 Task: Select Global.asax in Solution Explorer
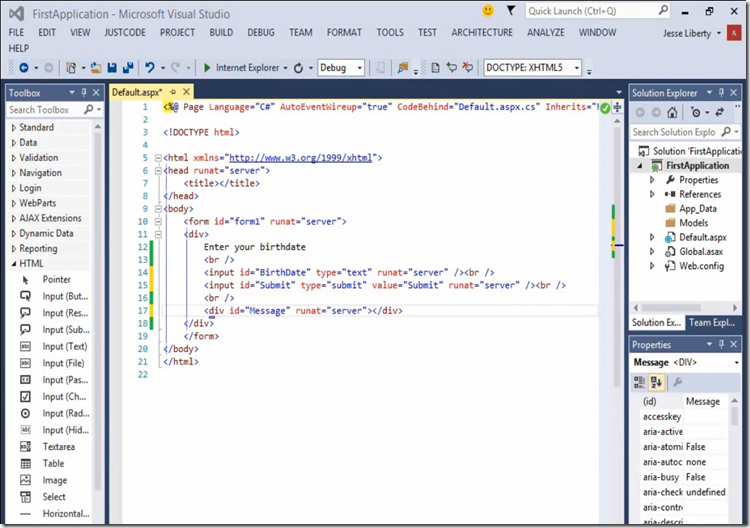point(701,252)
